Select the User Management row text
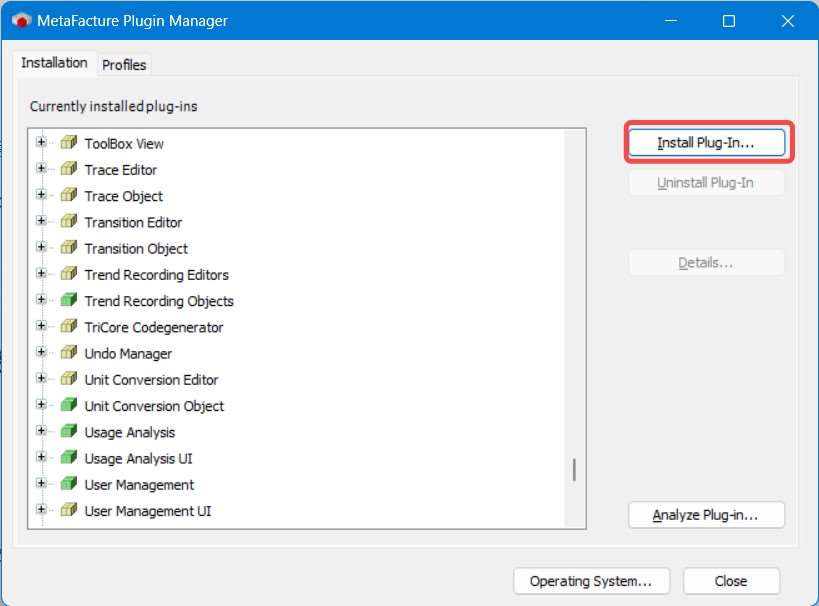The image size is (819, 606). (139, 485)
